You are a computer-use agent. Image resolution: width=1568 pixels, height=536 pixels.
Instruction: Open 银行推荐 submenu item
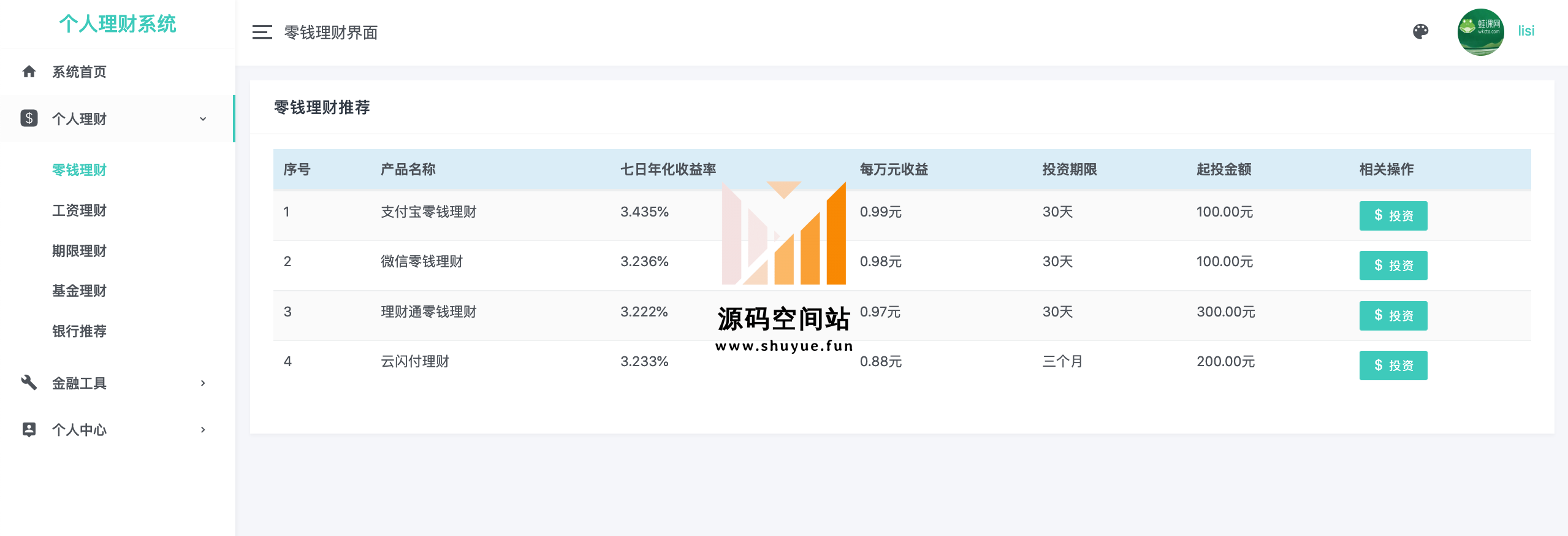point(79,331)
